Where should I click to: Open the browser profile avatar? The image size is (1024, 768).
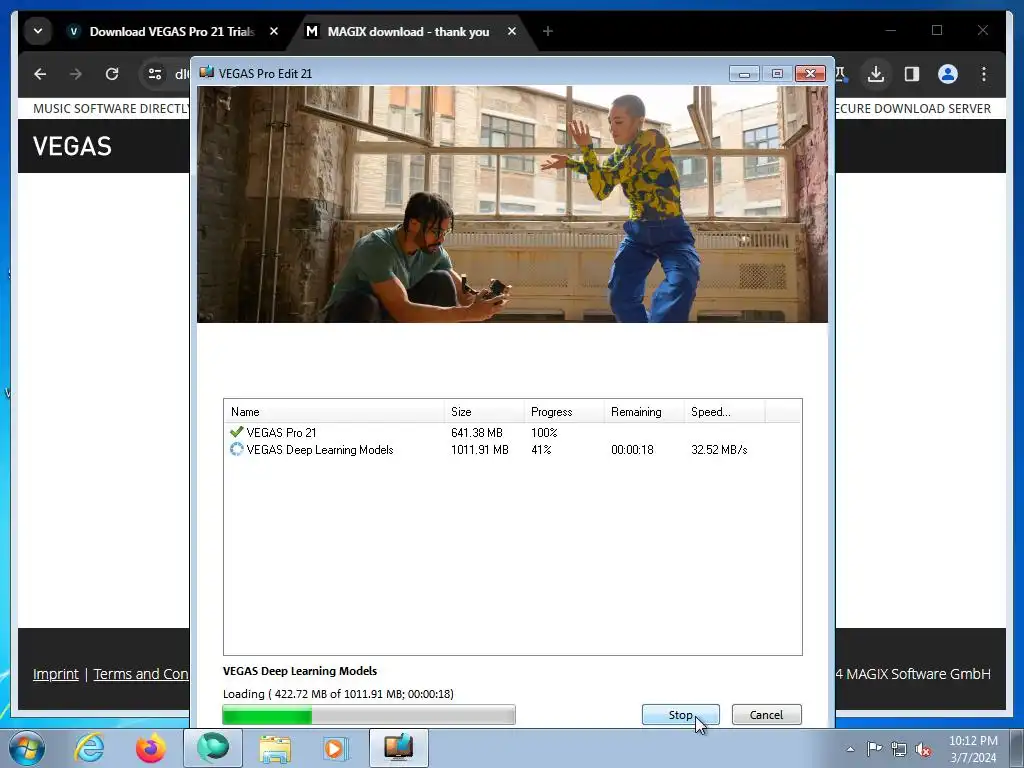[x=948, y=74]
